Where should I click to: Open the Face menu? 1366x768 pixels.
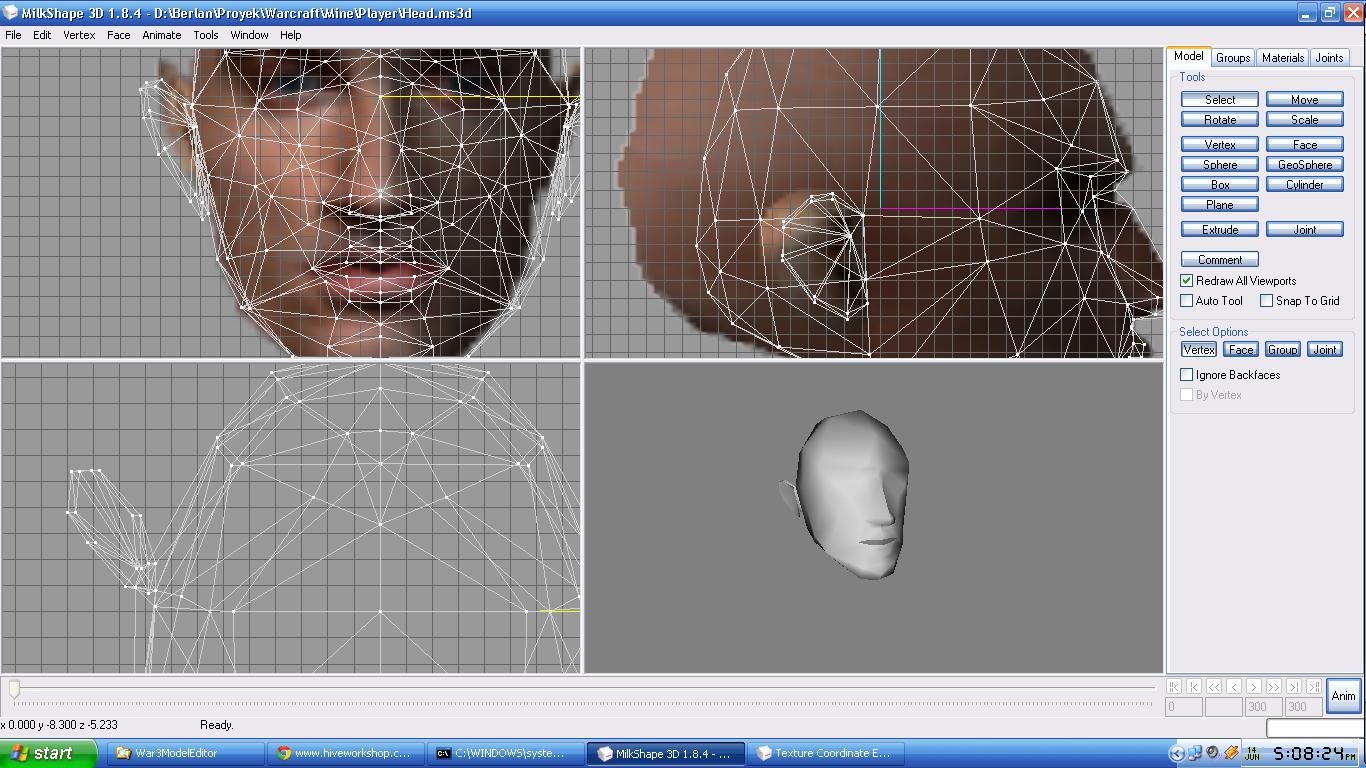118,35
